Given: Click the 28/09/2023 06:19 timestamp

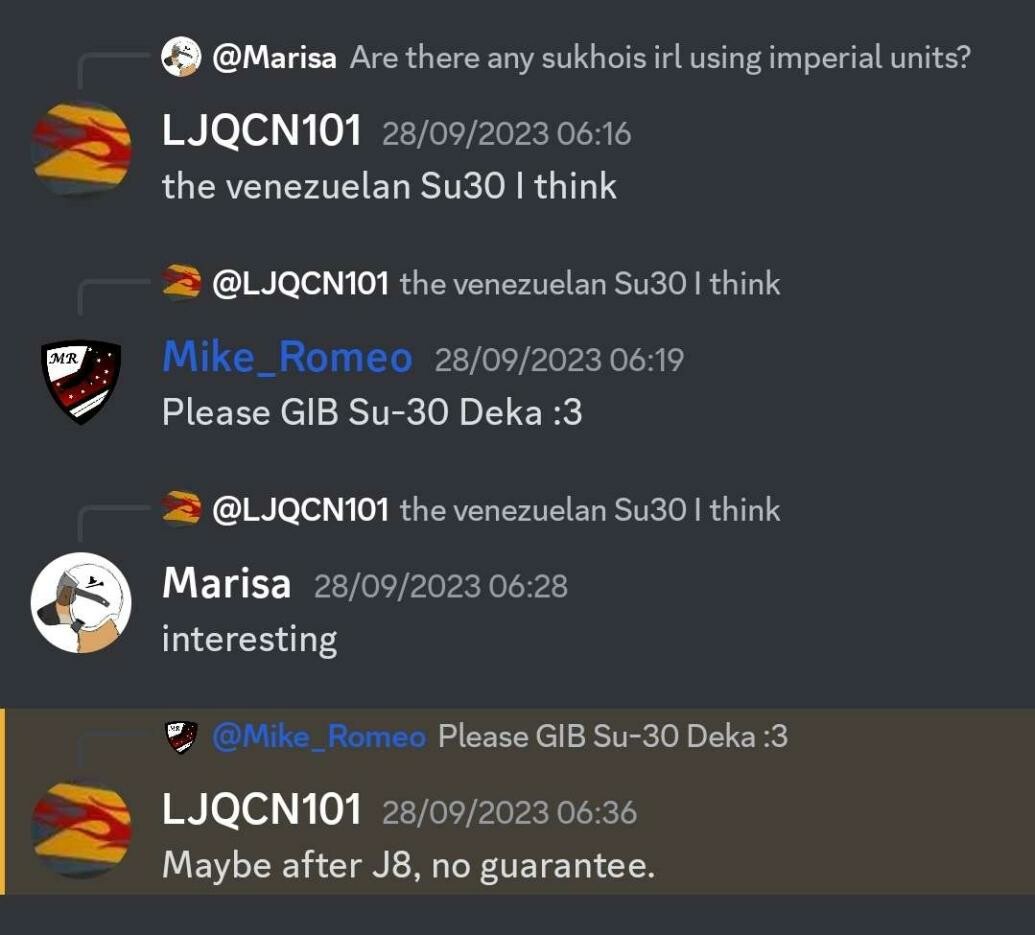Looking at the screenshot, I should (559, 360).
